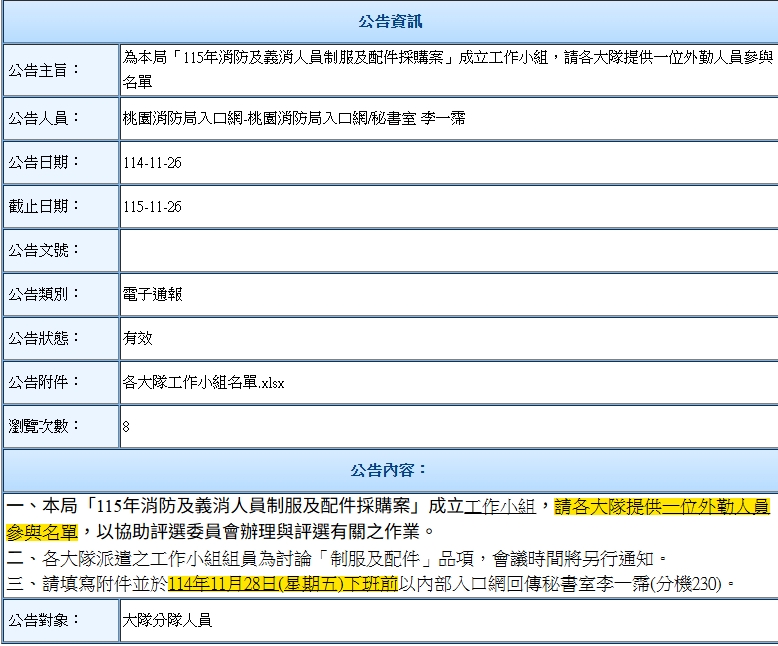Click the empty 公告文號 value cell
The image size is (778, 646).
coord(447,251)
